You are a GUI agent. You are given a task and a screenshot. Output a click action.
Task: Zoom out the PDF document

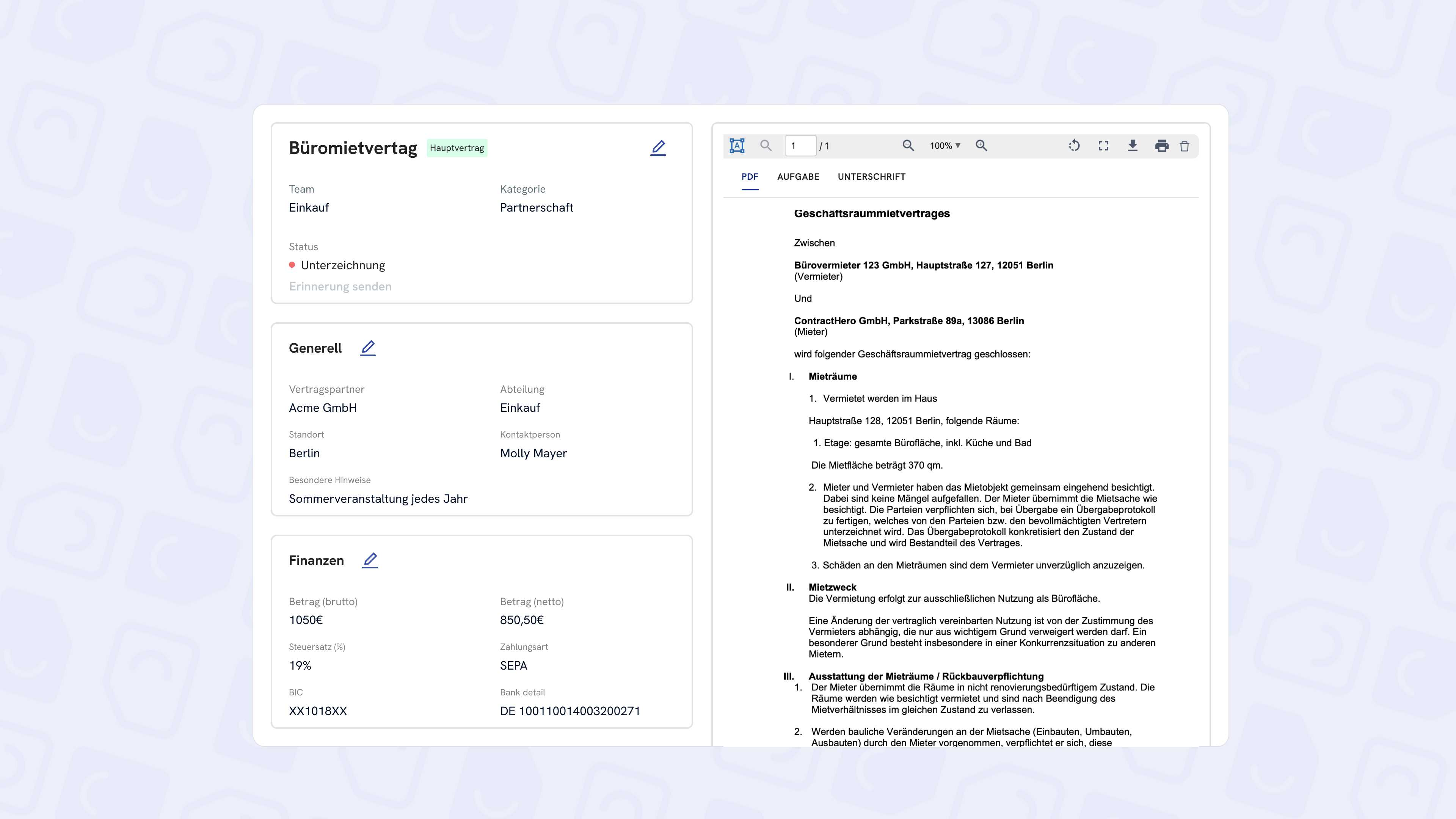[x=908, y=146]
